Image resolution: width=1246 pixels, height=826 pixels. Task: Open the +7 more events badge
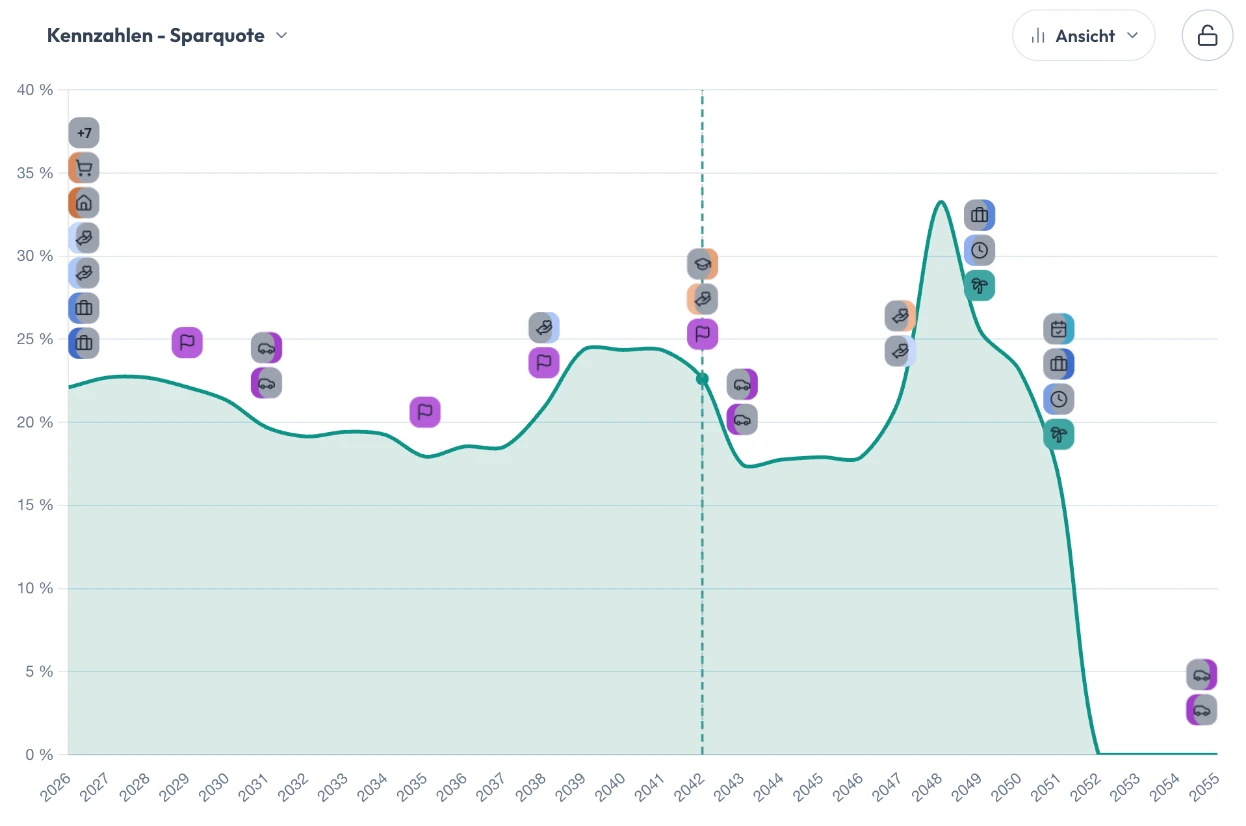click(x=84, y=133)
